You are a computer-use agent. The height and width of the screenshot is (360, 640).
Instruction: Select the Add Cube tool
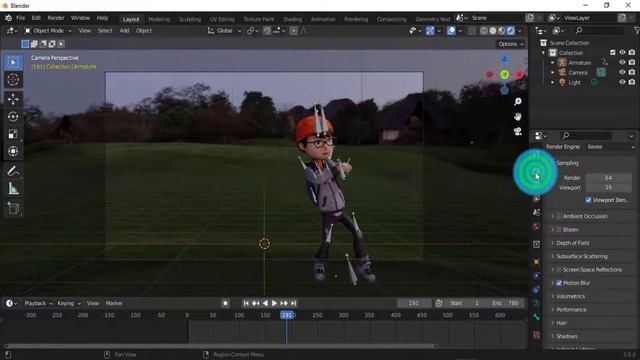click(x=13, y=208)
